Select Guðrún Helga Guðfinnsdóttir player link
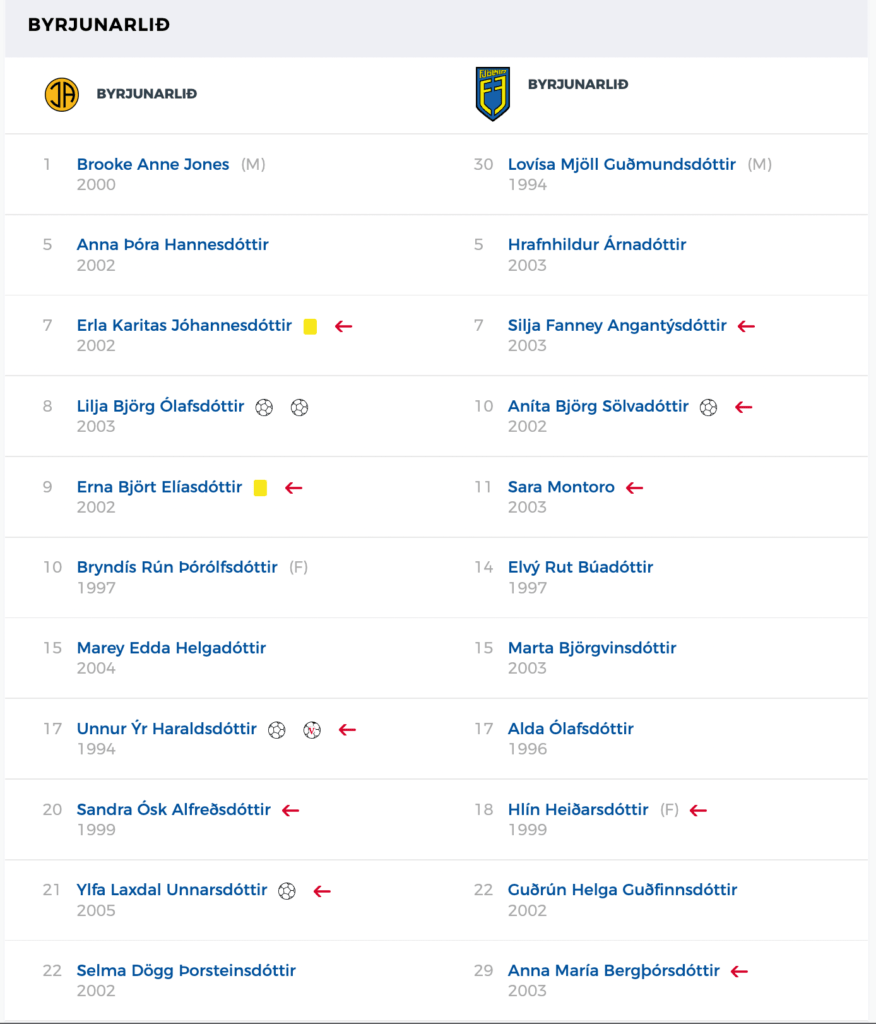876x1024 pixels. point(623,890)
